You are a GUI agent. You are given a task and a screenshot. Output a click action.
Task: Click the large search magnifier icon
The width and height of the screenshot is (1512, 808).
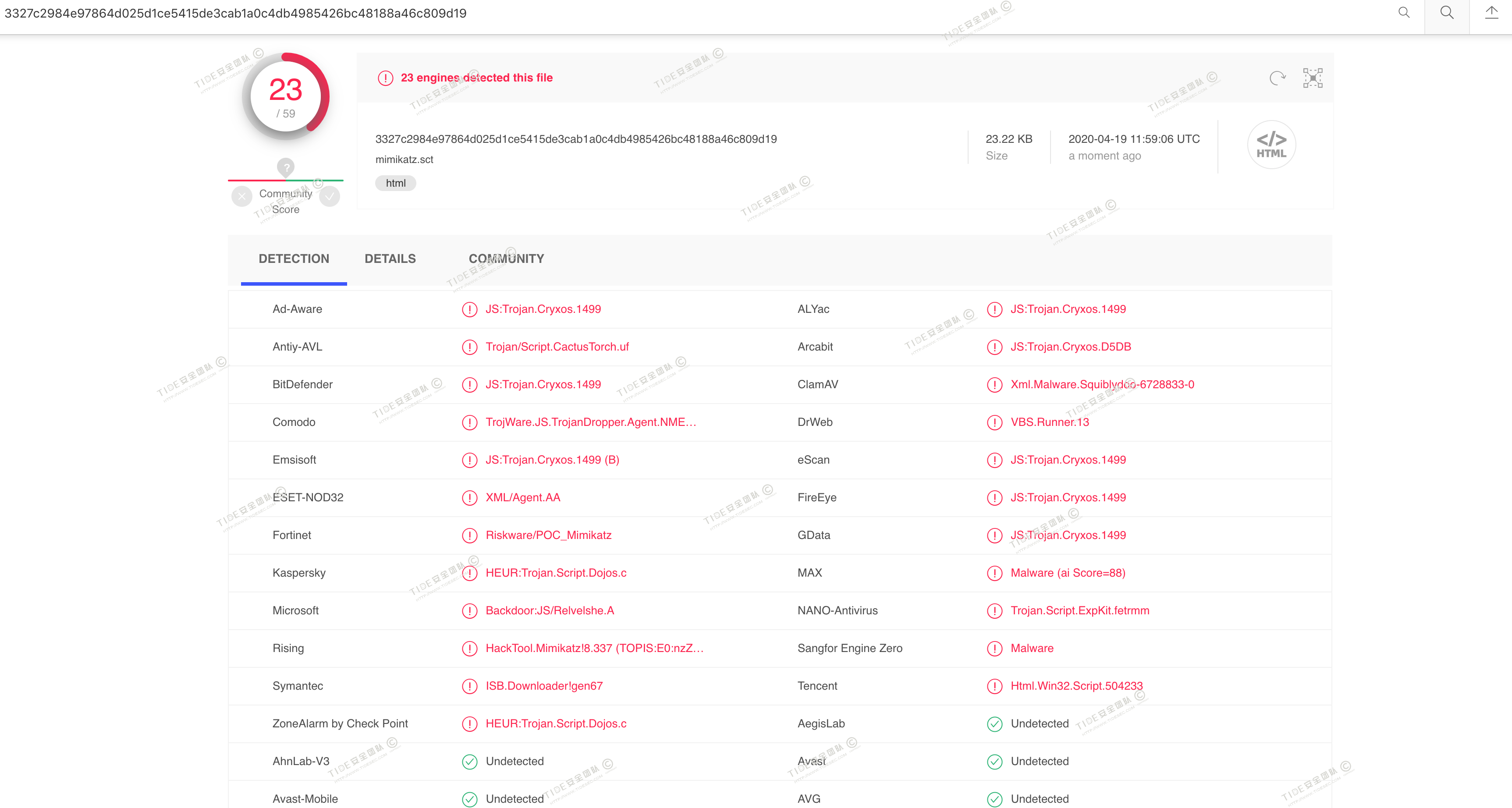[1447, 13]
